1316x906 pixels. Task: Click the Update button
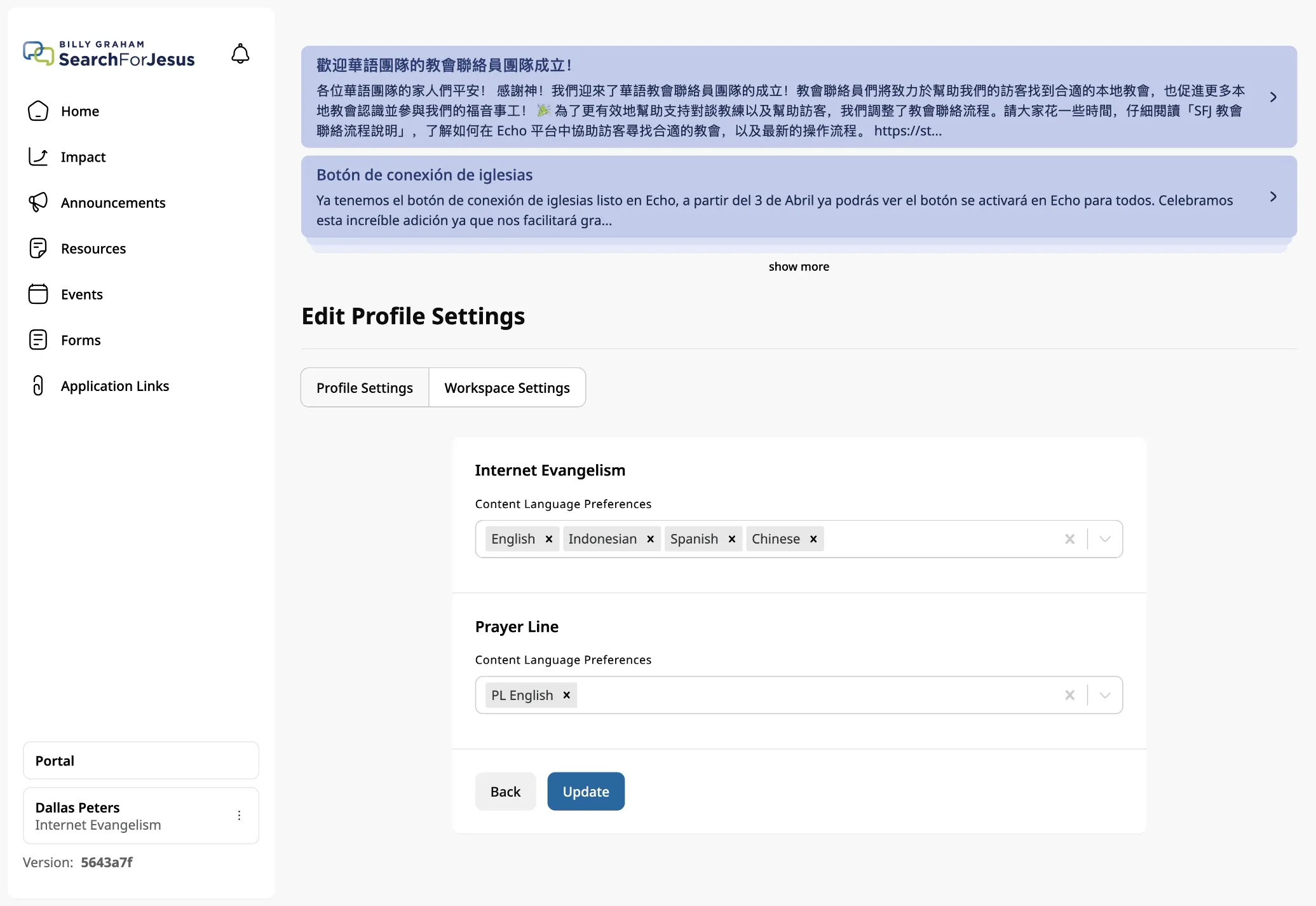point(585,792)
